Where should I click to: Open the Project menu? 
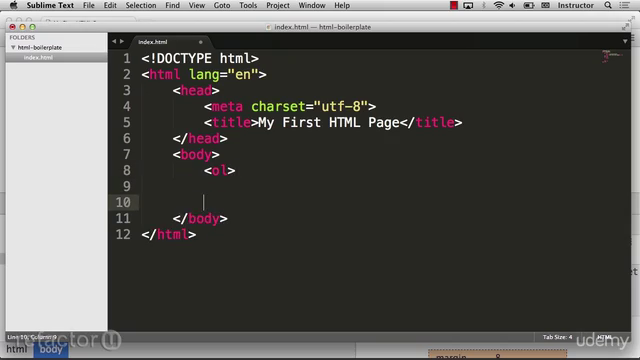click(278, 5)
